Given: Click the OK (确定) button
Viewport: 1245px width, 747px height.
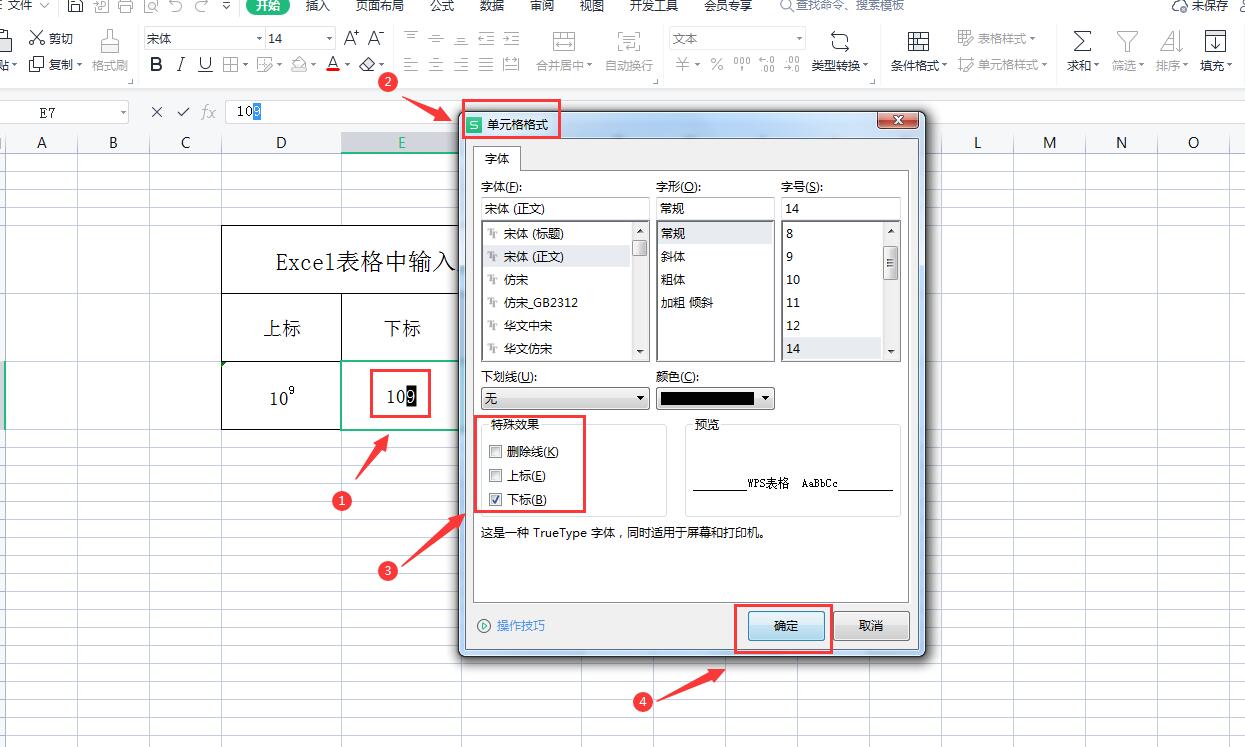Looking at the screenshot, I should tap(786, 626).
